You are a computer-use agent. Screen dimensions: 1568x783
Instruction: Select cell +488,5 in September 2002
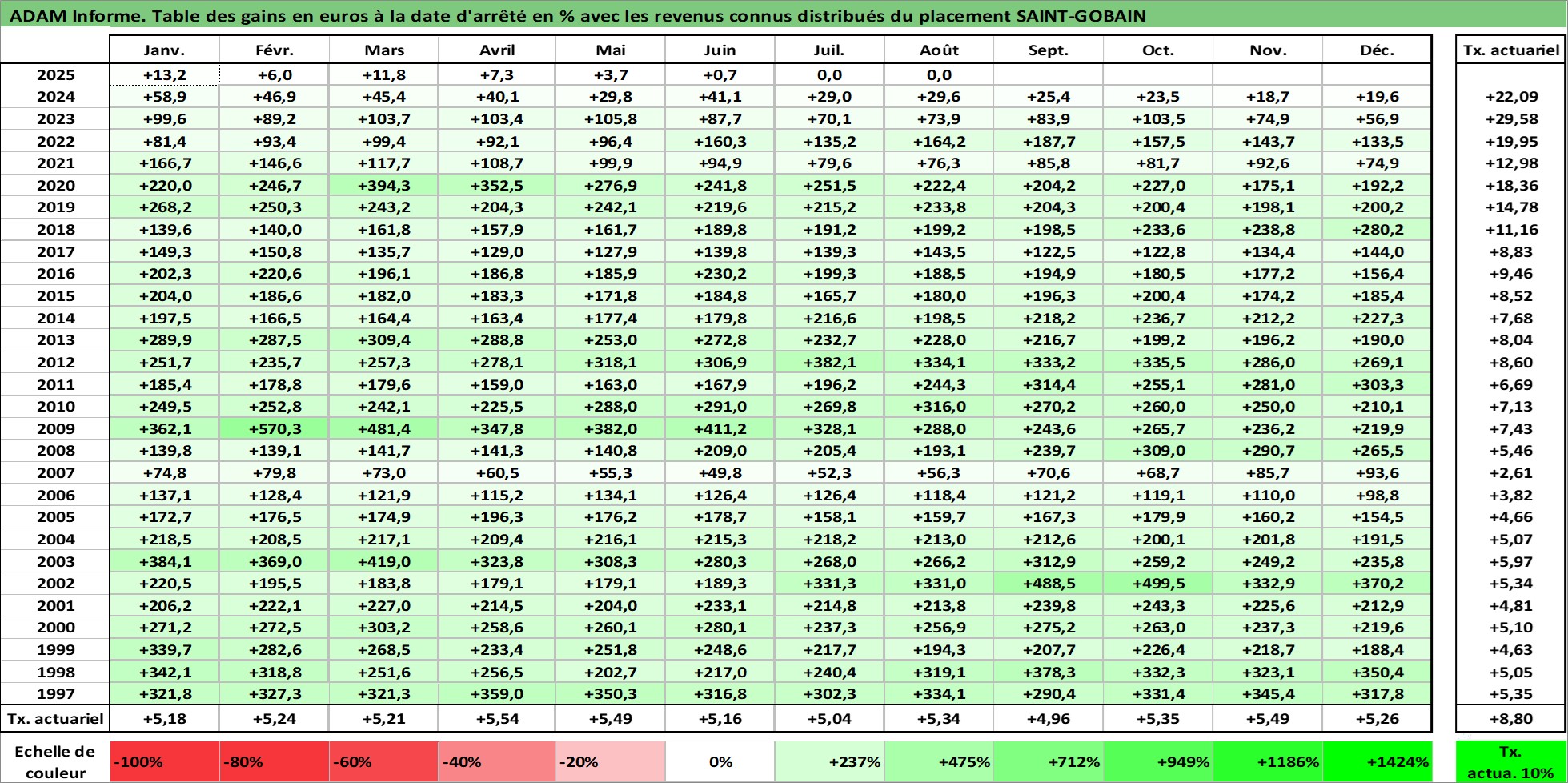[1049, 584]
